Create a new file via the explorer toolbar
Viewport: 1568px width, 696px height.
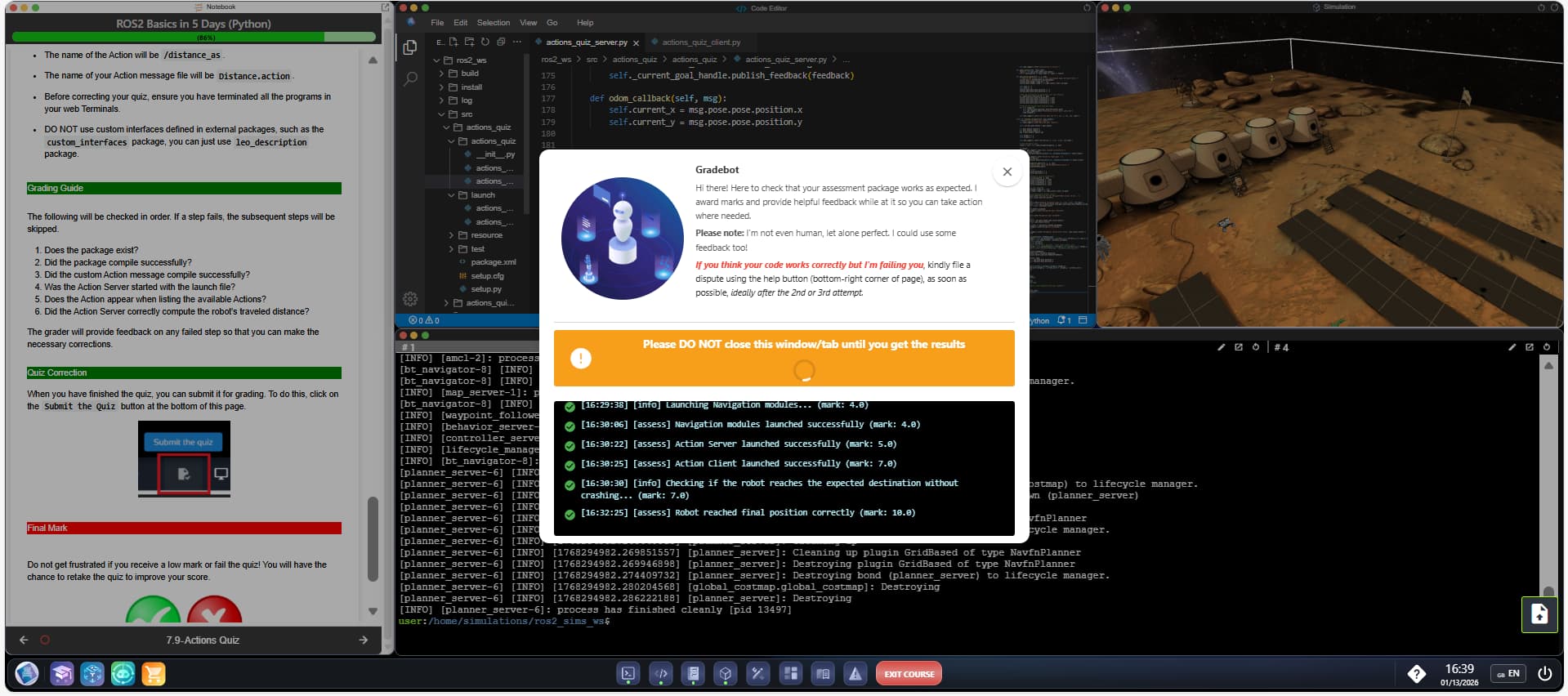[x=453, y=42]
